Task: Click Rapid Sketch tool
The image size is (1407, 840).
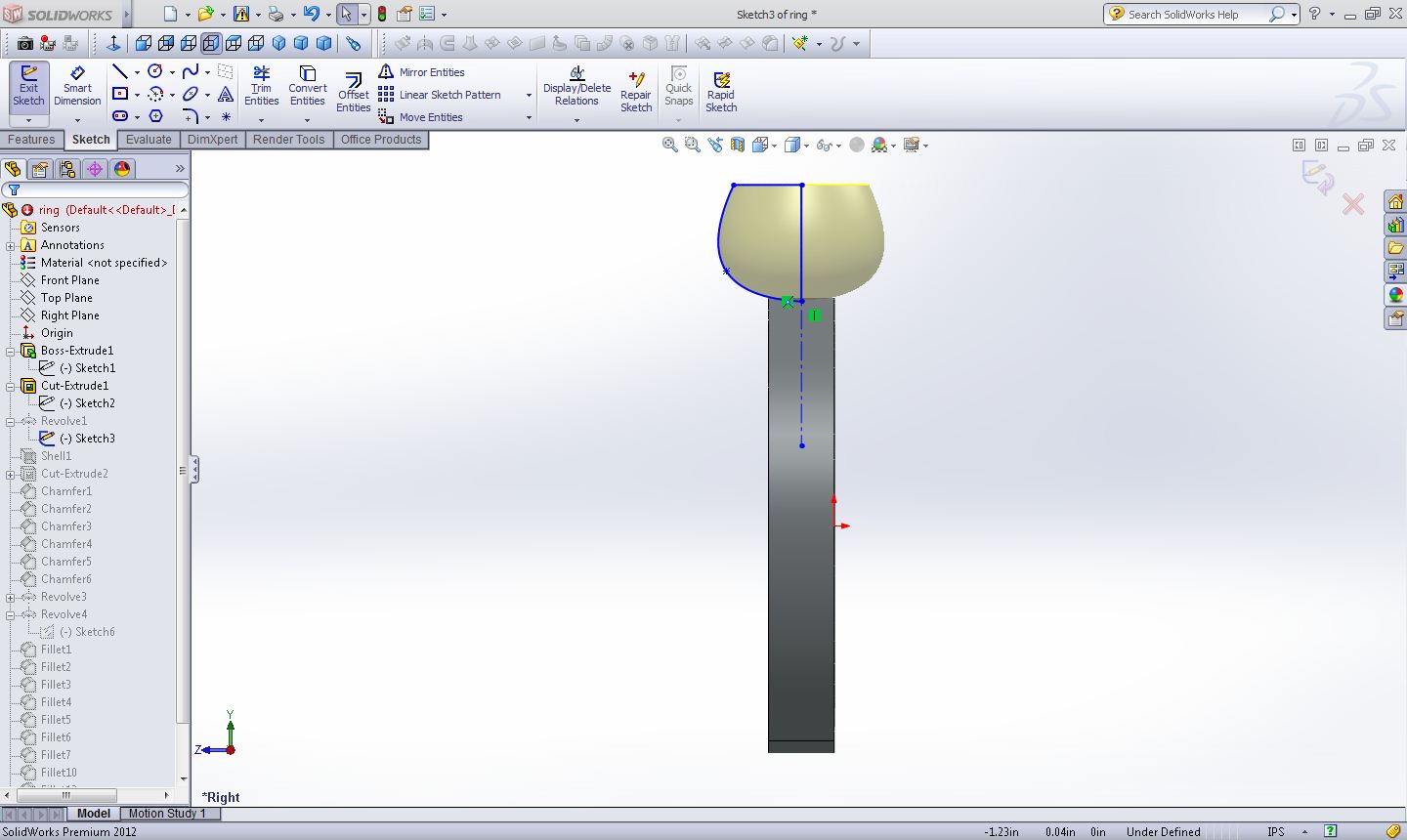Action: [x=721, y=93]
